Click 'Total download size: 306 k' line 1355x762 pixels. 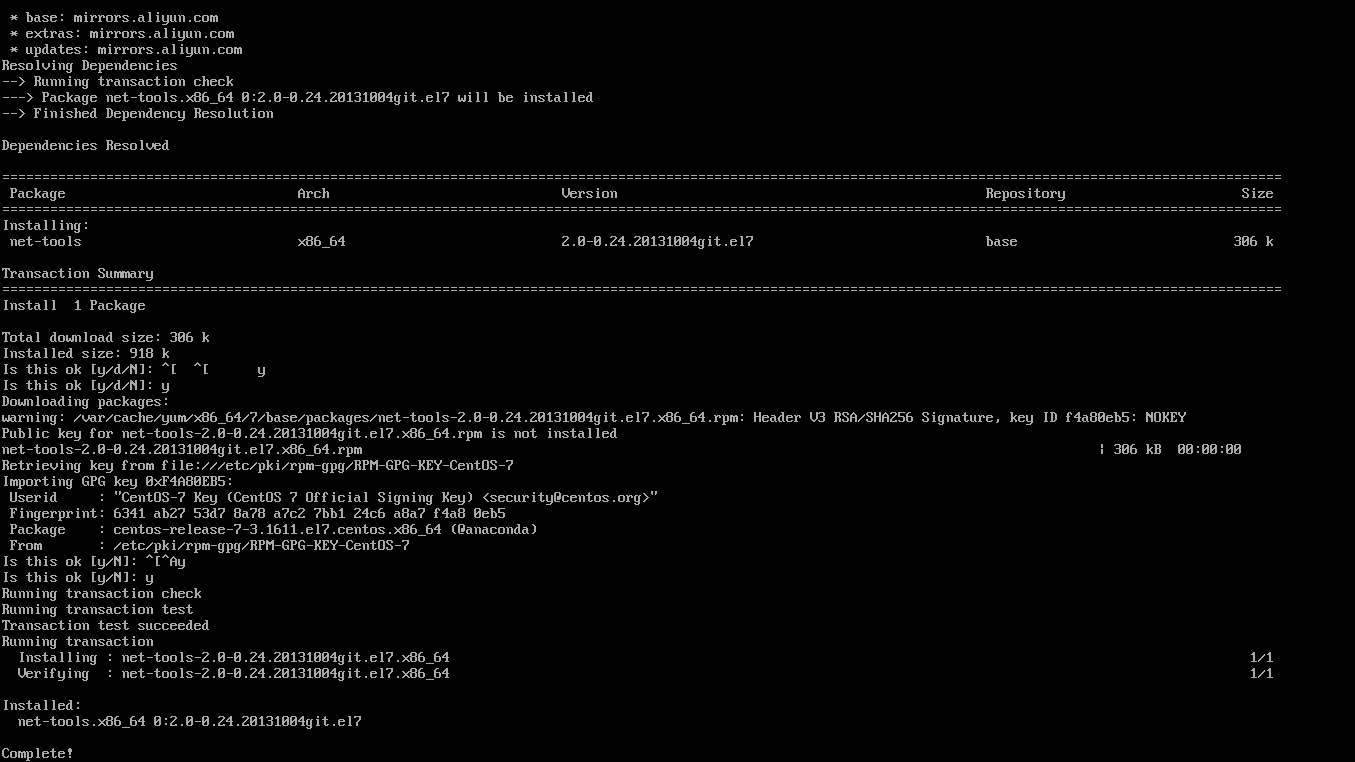click(x=106, y=337)
